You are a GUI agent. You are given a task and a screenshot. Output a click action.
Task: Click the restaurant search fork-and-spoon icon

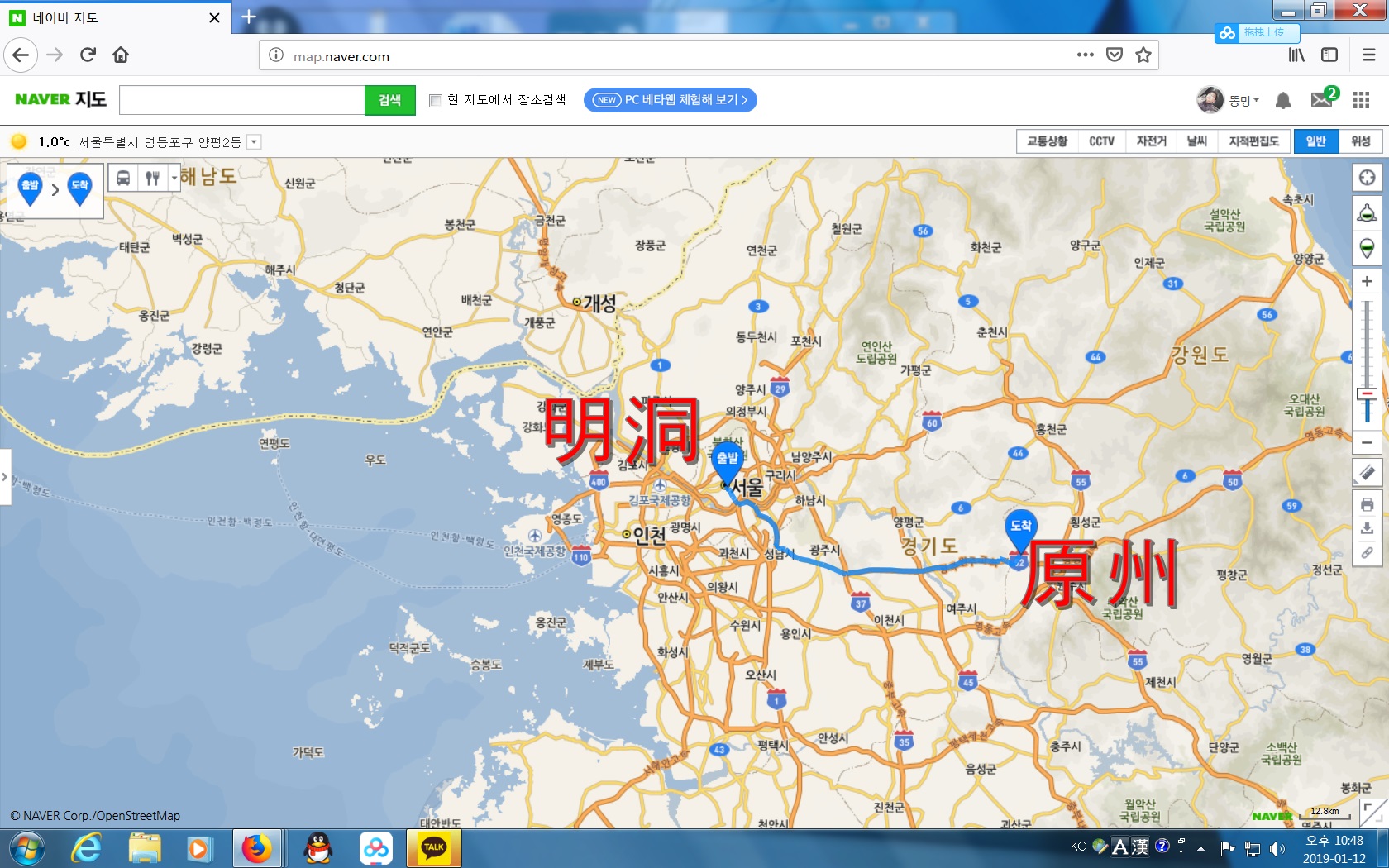click(152, 177)
